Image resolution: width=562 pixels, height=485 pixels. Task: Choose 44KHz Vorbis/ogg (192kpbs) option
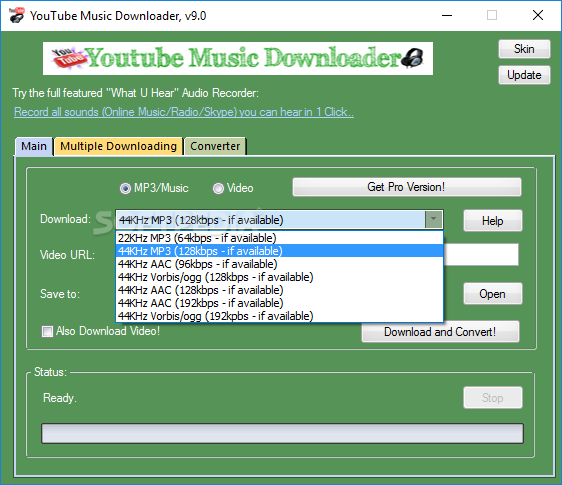coord(280,316)
